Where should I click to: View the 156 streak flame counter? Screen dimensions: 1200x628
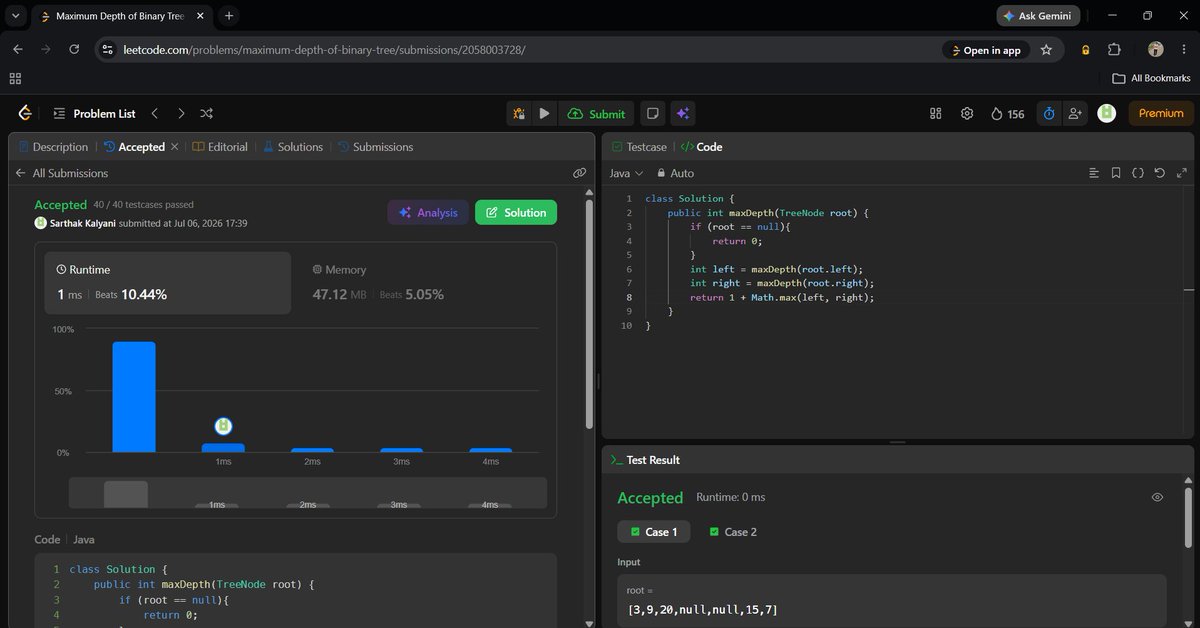tap(1007, 114)
